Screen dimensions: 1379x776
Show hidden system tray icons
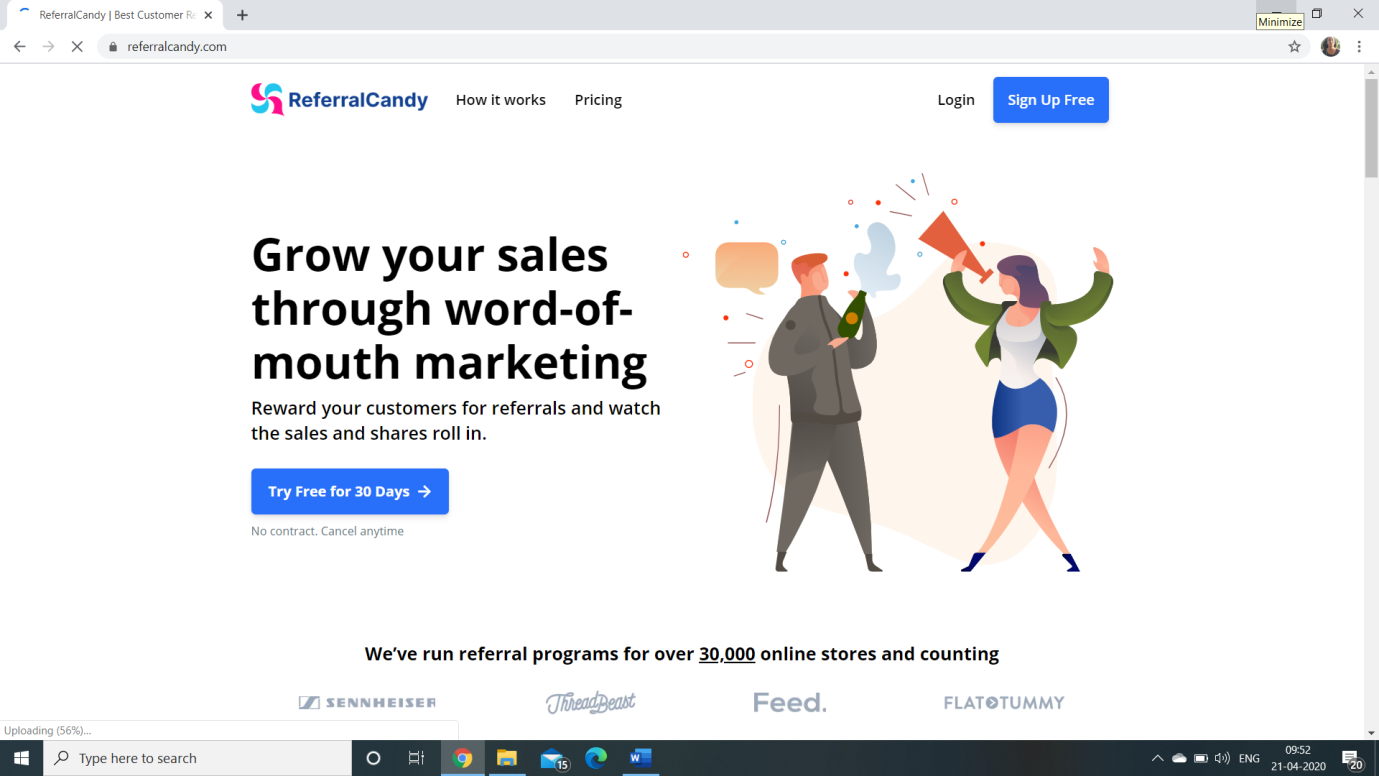coord(1157,758)
